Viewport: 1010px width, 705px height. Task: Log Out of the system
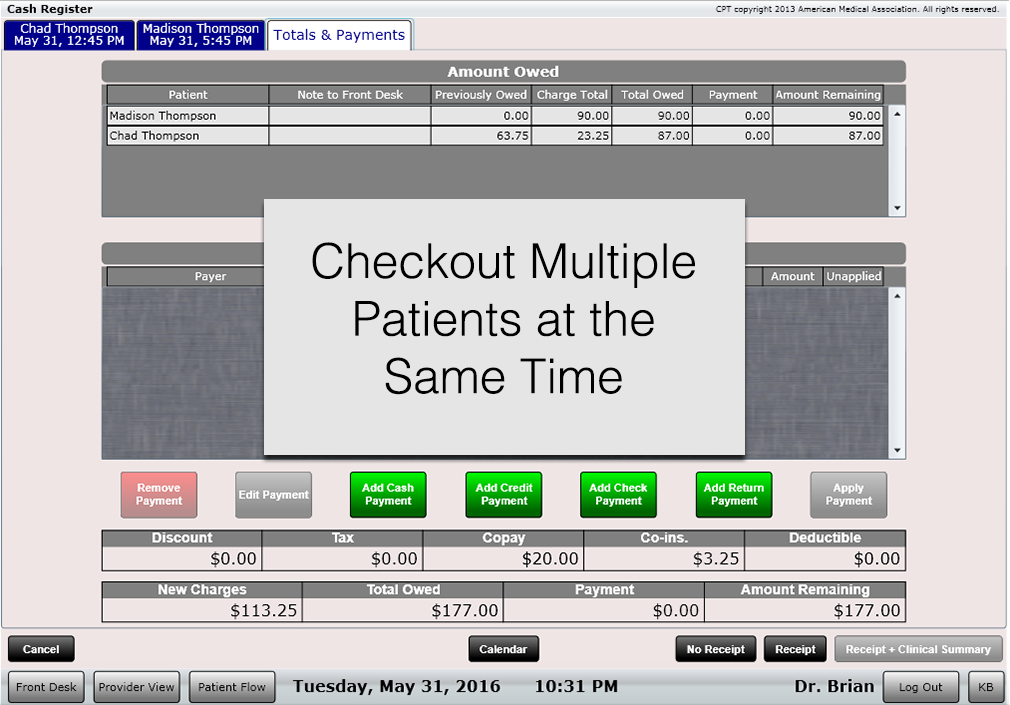pyautogui.click(x=920, y=686)
